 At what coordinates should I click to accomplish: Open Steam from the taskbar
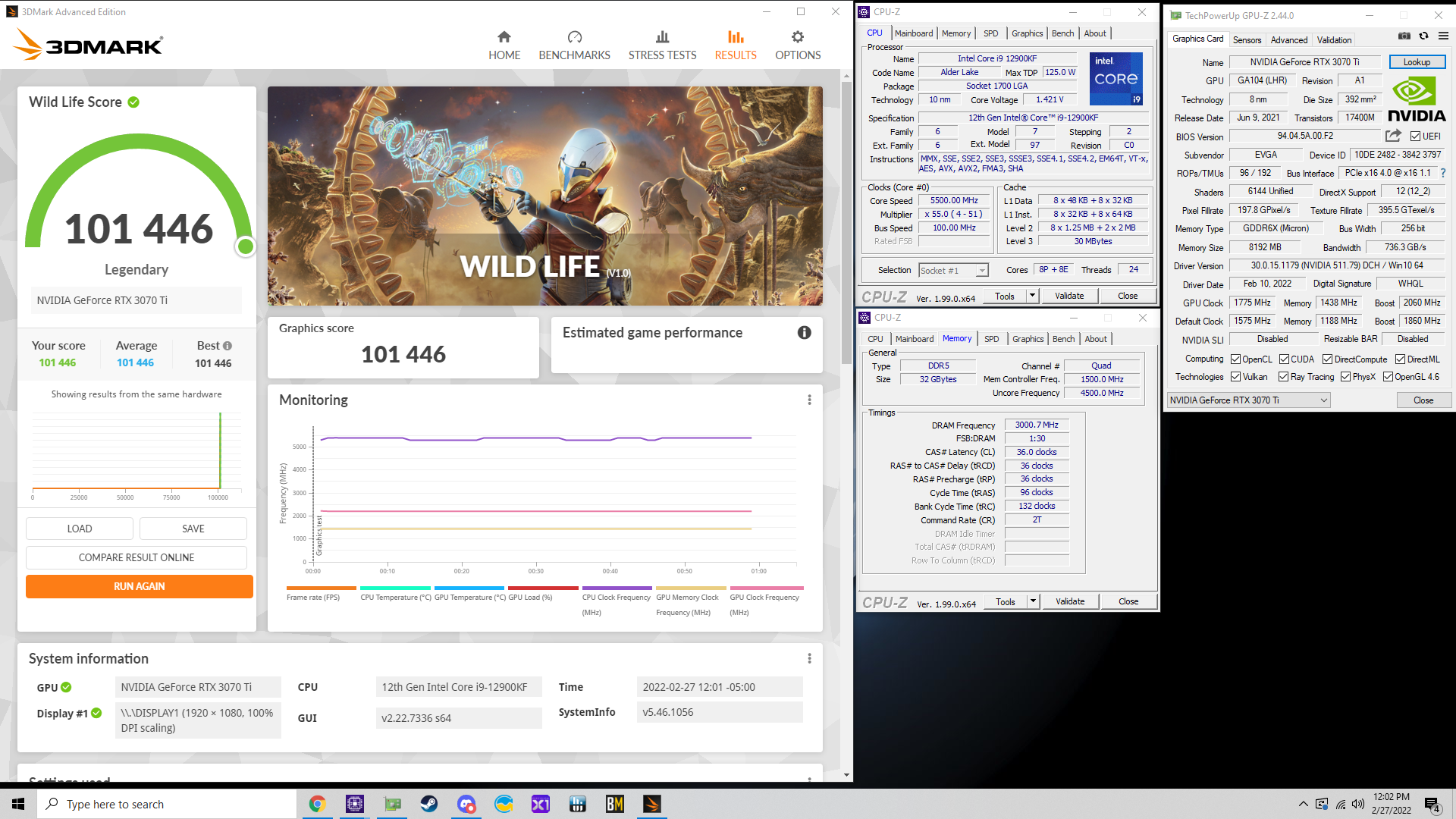(x=429, y=804)
